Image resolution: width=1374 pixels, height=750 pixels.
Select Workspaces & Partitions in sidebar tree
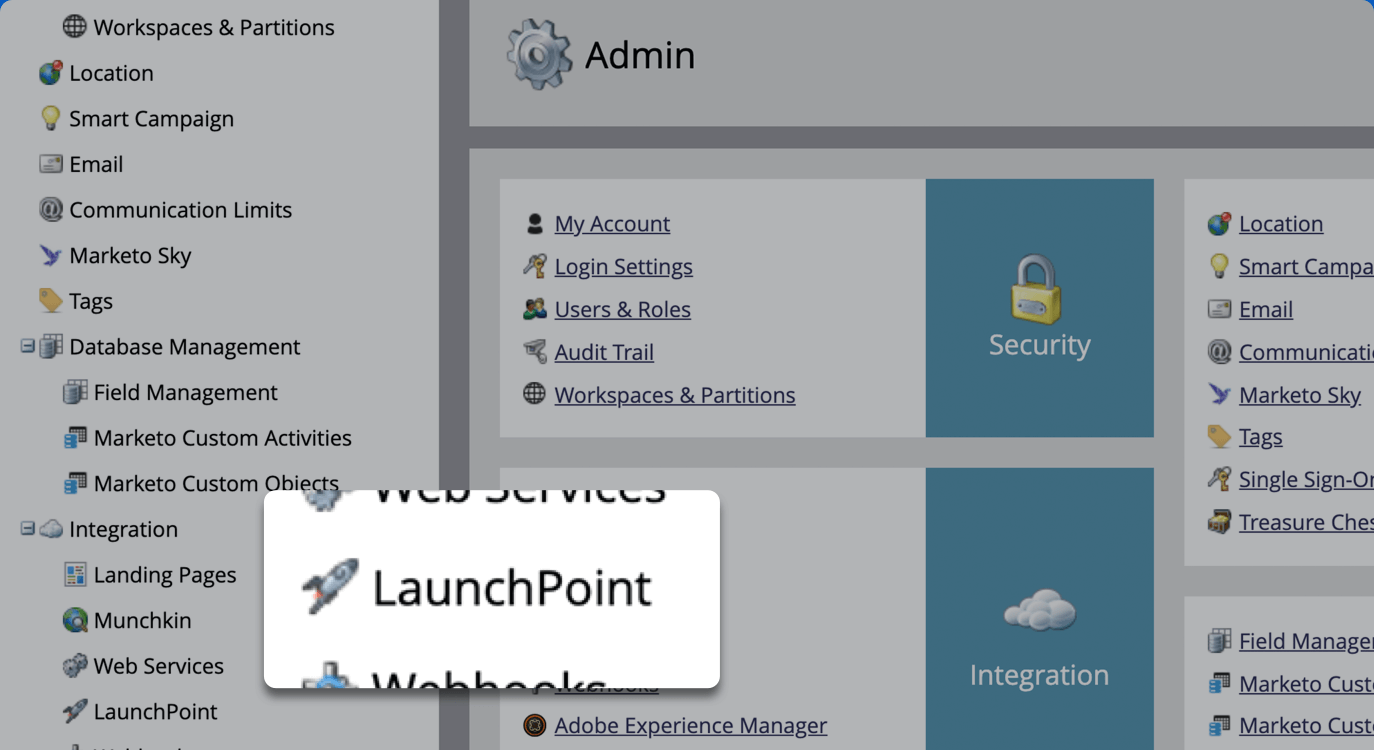(214, 27)
